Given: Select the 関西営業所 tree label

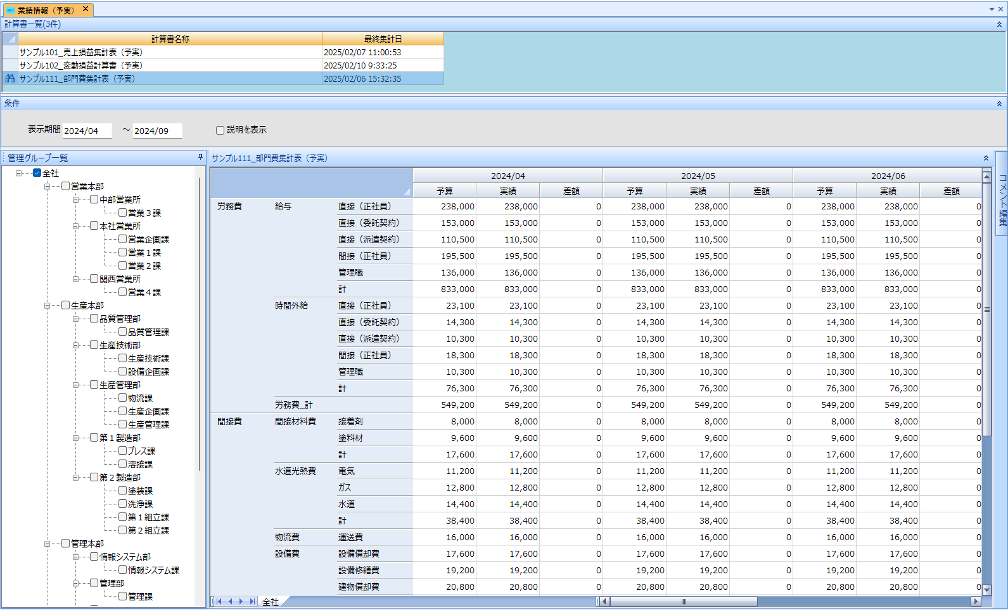Looking at the screenshot, I should pos(120,279).
